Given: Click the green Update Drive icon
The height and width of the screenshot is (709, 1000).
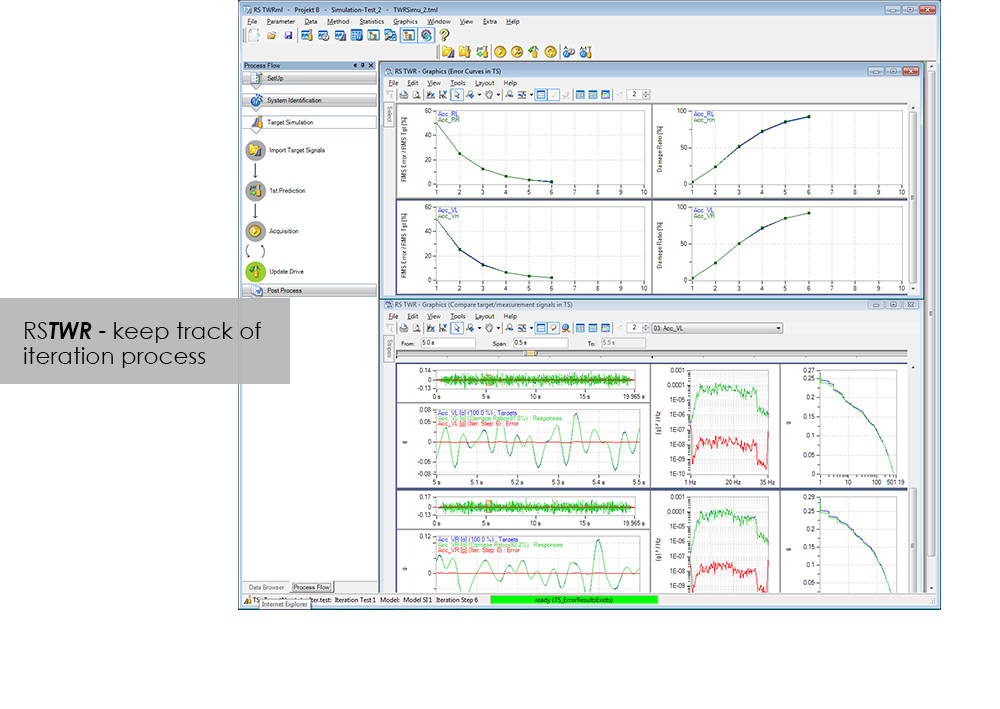Looking at the screenshot, I should [254, 271].
